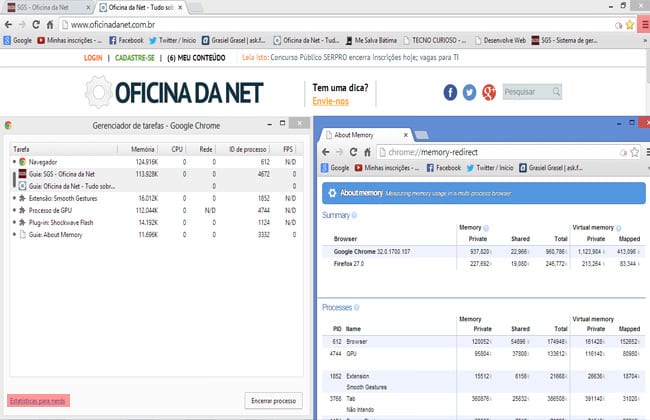Image resolution: width=650 pixels, height=420 pixels.
Task: Click the Envie-nos link
Action: [x=330, y=101]
